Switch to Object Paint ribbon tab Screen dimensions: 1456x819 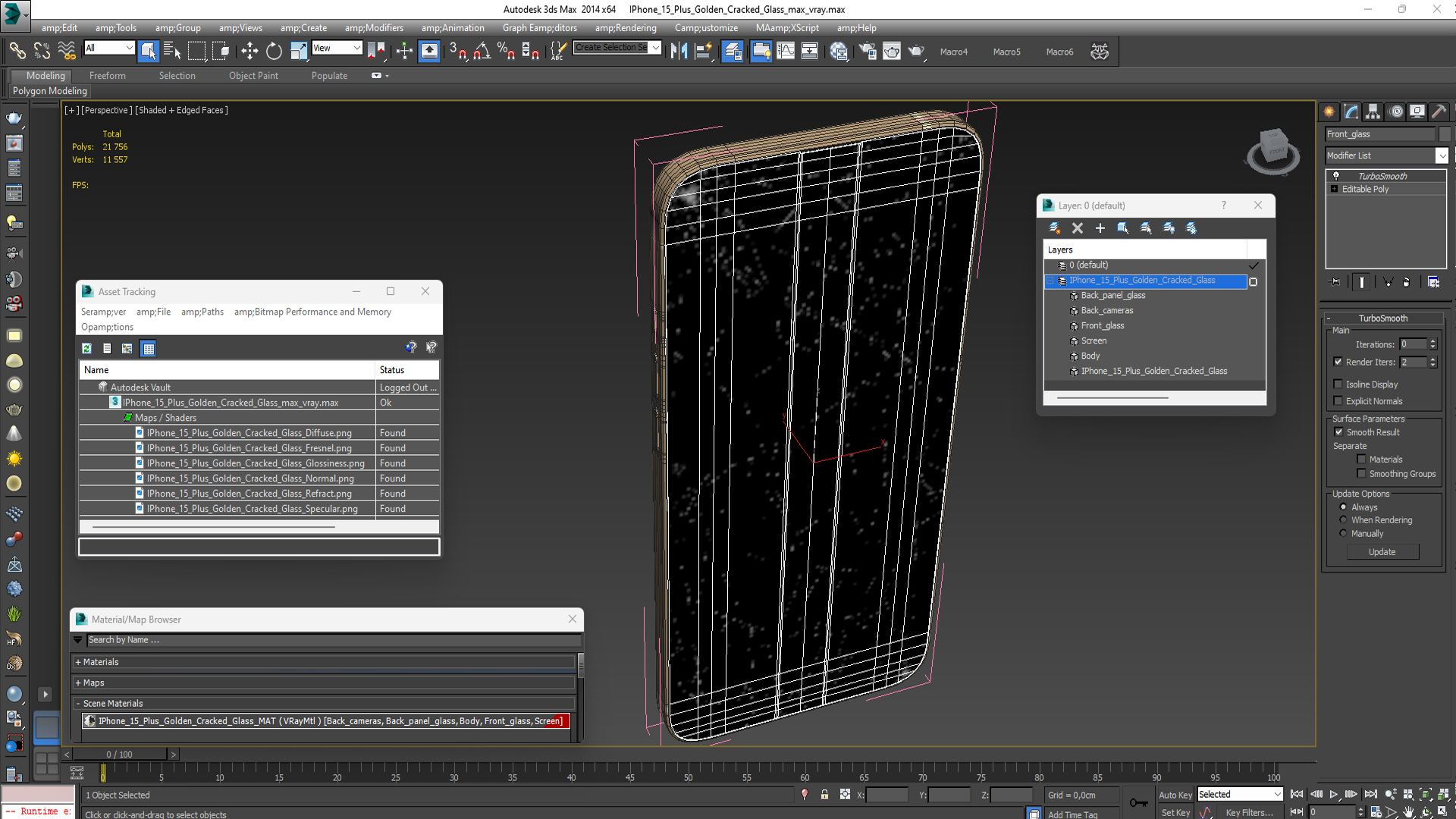[253, 76]
